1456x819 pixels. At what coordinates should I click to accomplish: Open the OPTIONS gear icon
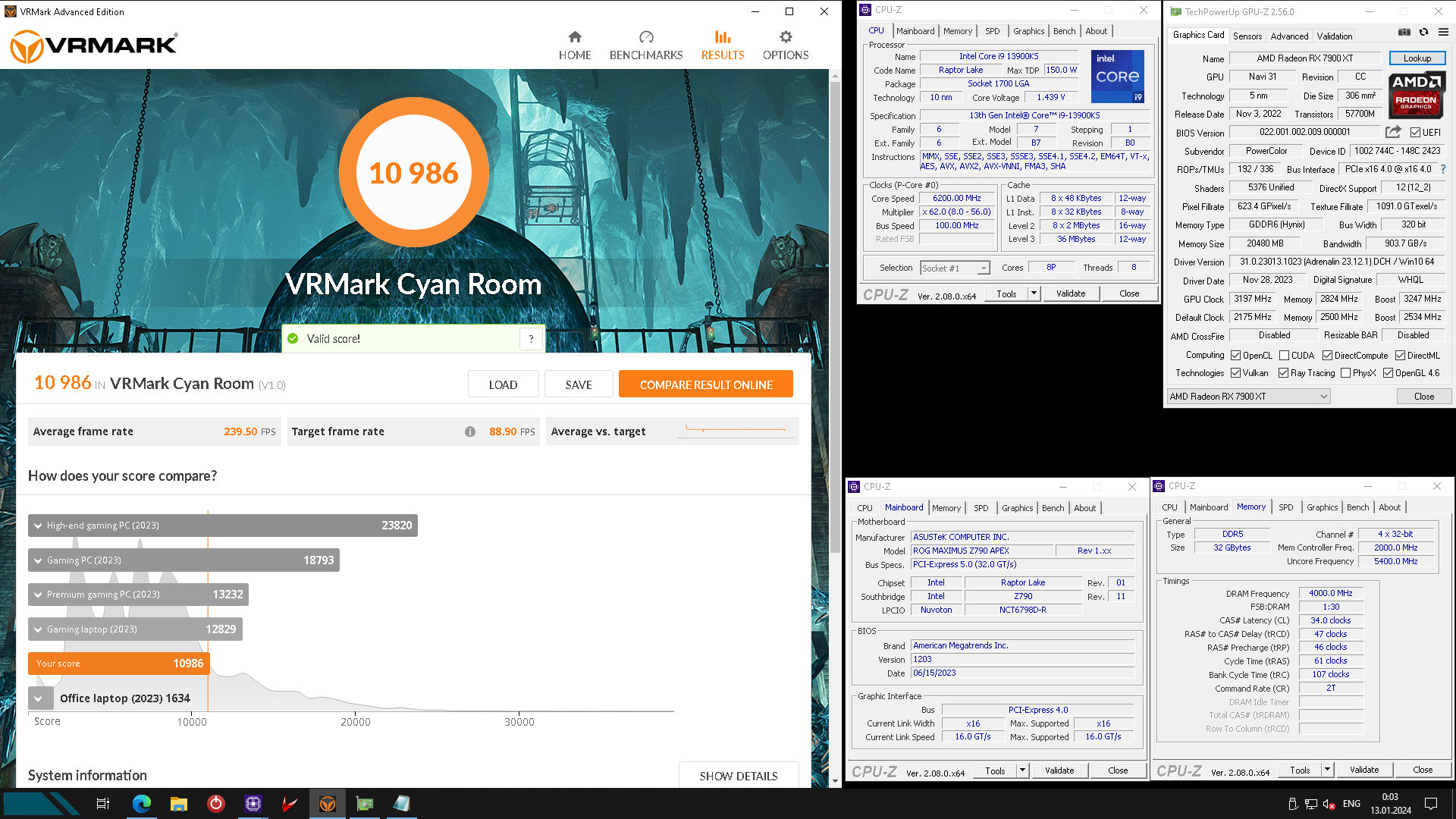[x=786, y=36]
